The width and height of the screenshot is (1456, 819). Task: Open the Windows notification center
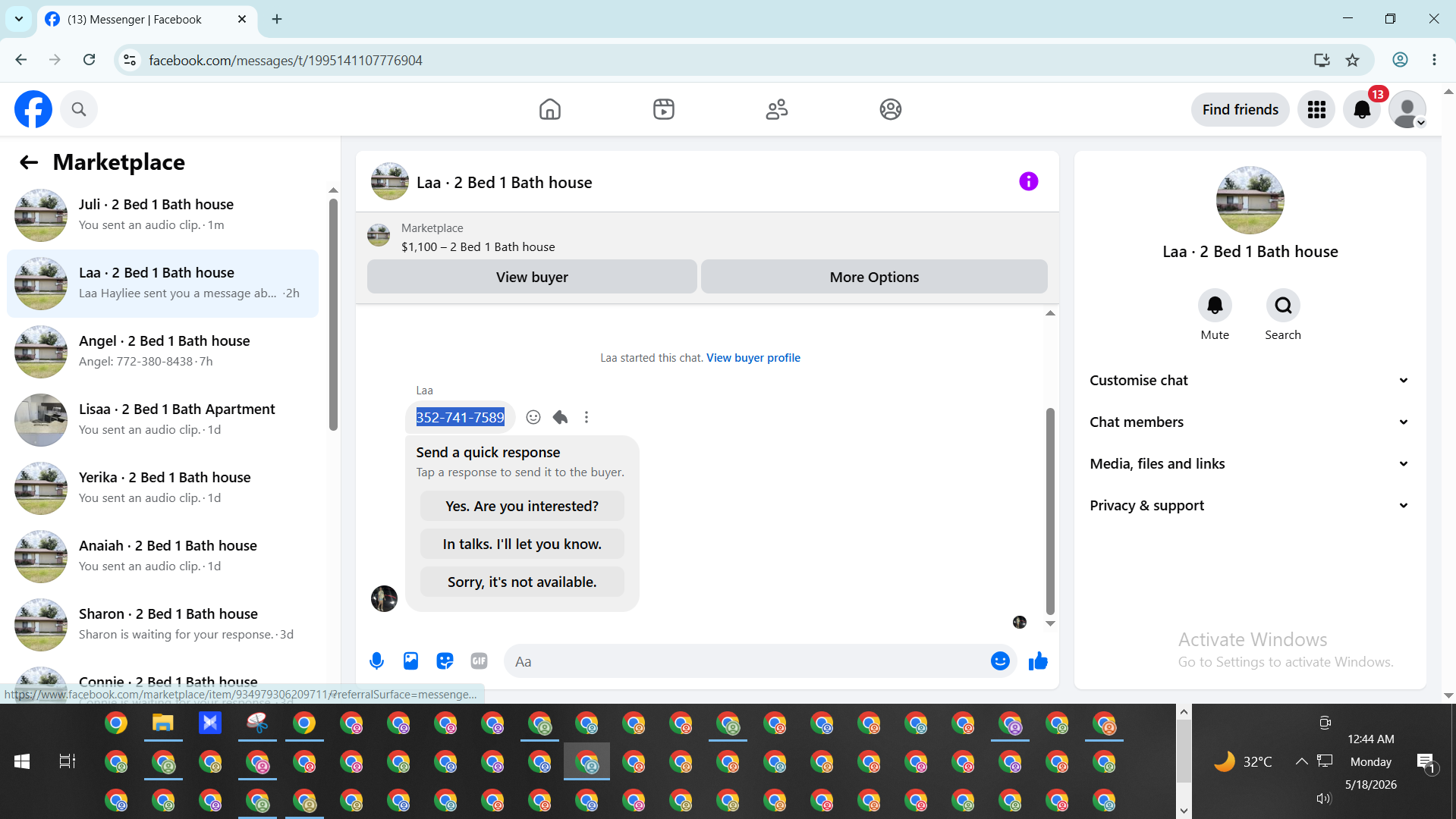tap(1426, 761)
